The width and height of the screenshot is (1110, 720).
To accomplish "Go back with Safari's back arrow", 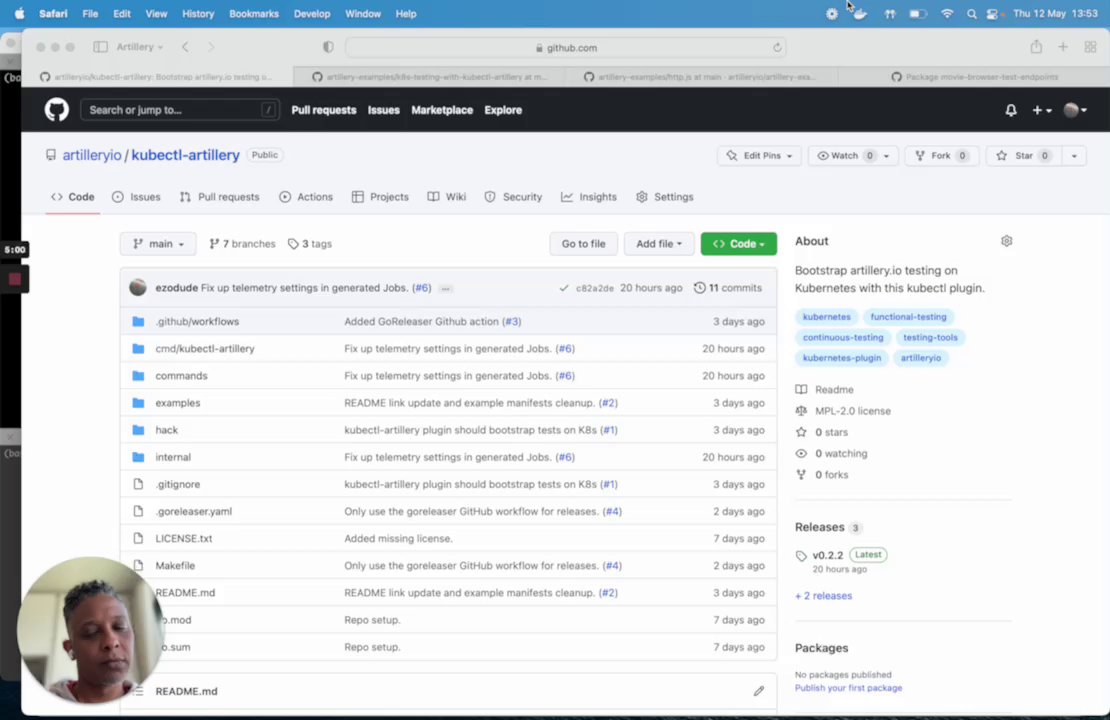I will click(185, 47).
